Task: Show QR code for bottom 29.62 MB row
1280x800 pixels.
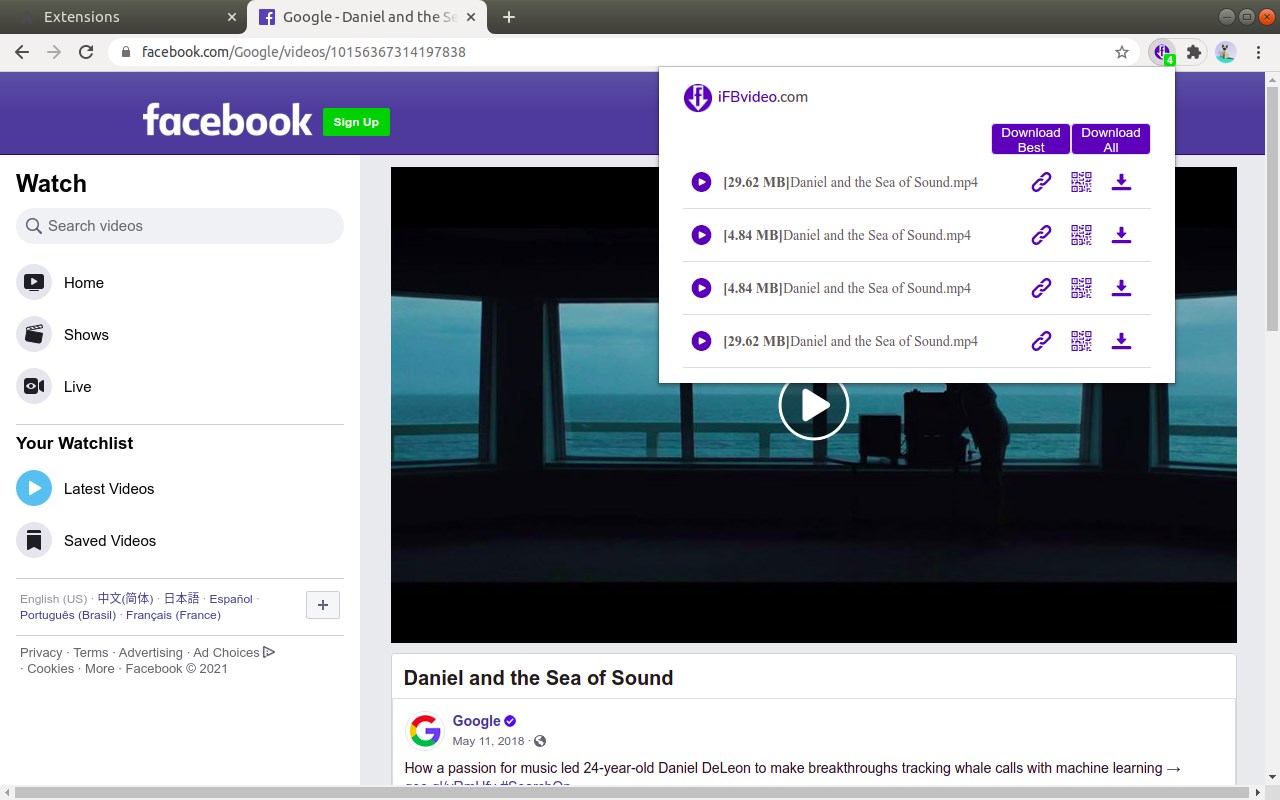Action: pyautogui.click(x=1081, y=341)
